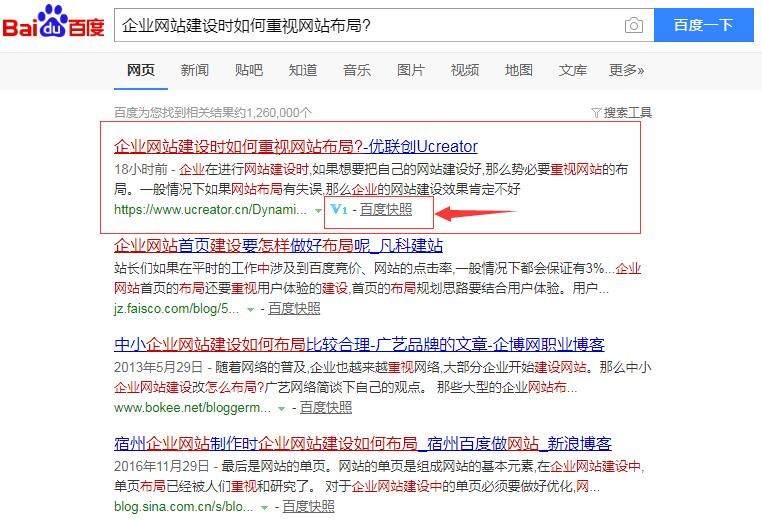
Task: Open the 凡科建站 result title
Action: coord(278,245)
